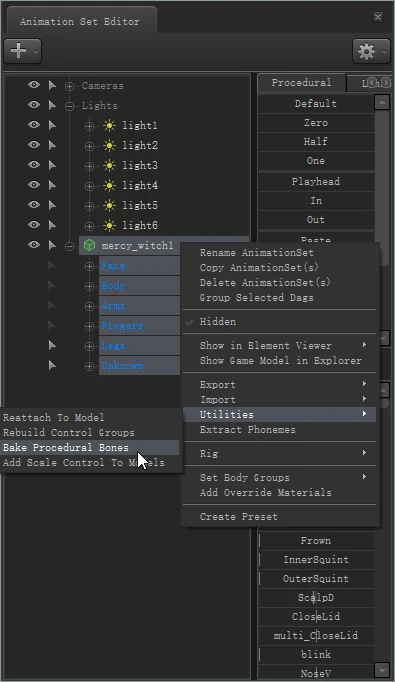
Task: Hide light4 using its eye icon
Action: (33, 185)
